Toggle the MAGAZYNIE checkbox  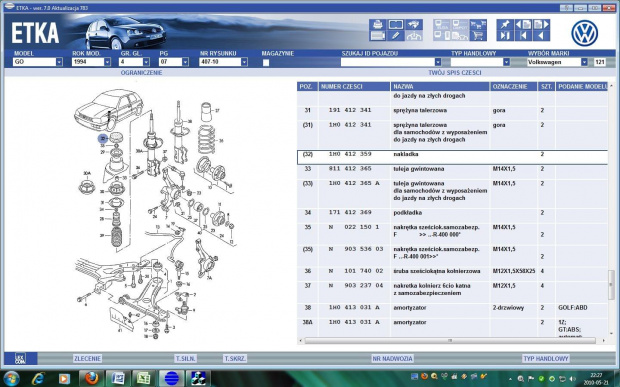click(x=266, y=62)
